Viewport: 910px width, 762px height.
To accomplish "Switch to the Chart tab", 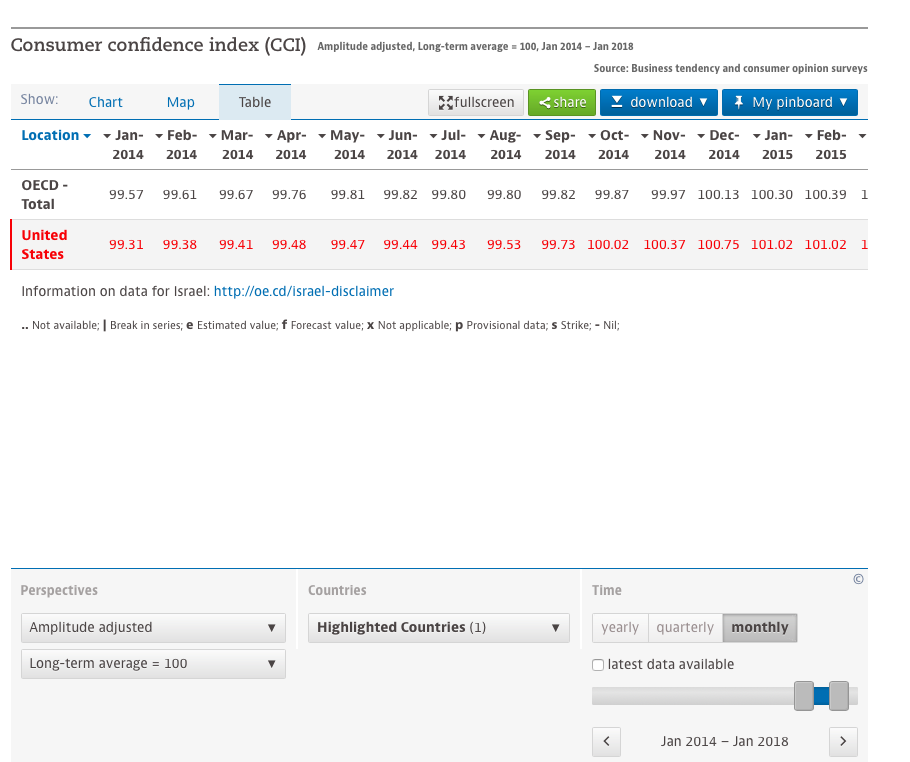I will point(105,102).
